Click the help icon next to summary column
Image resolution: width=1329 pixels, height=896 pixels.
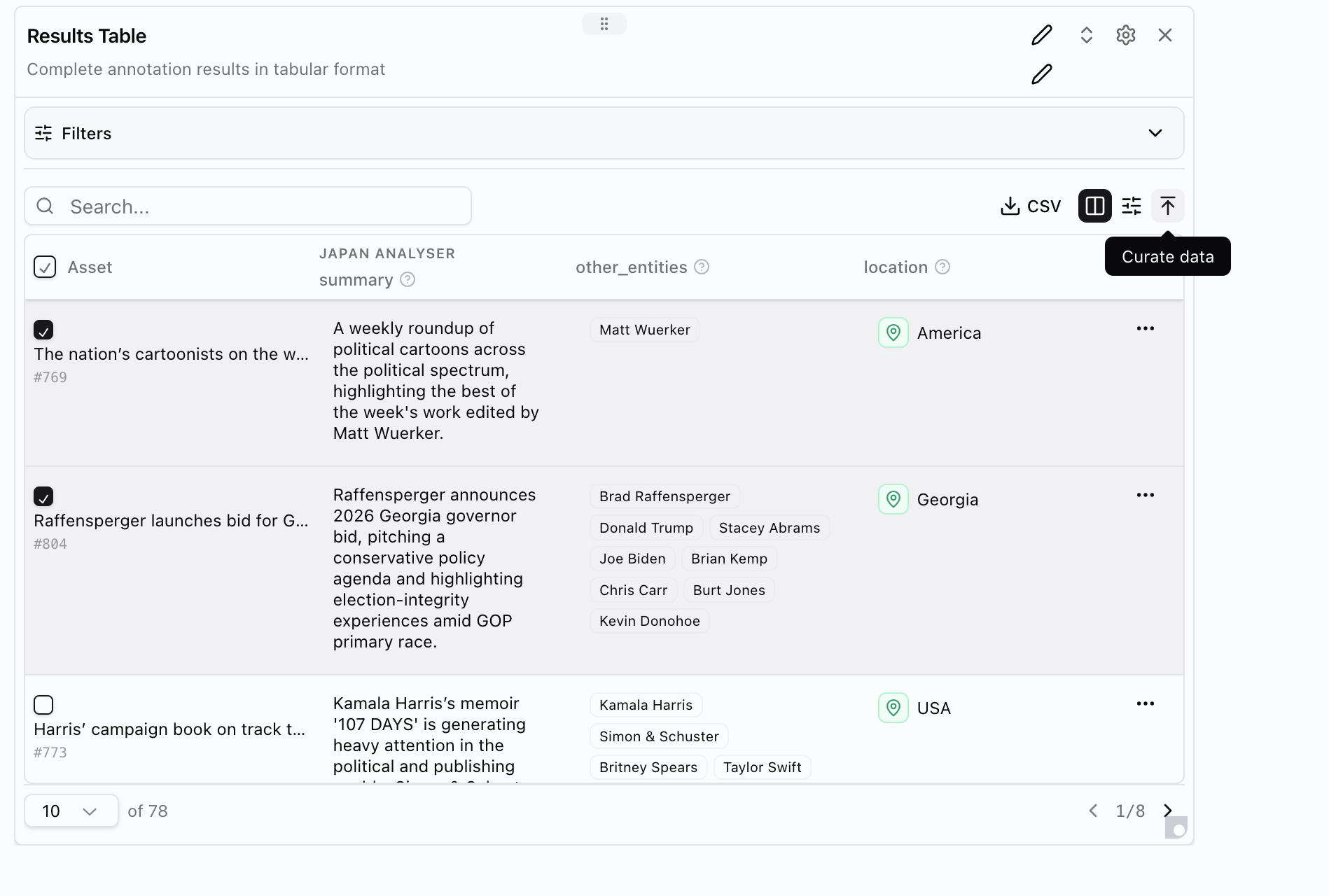pos(408,280)
